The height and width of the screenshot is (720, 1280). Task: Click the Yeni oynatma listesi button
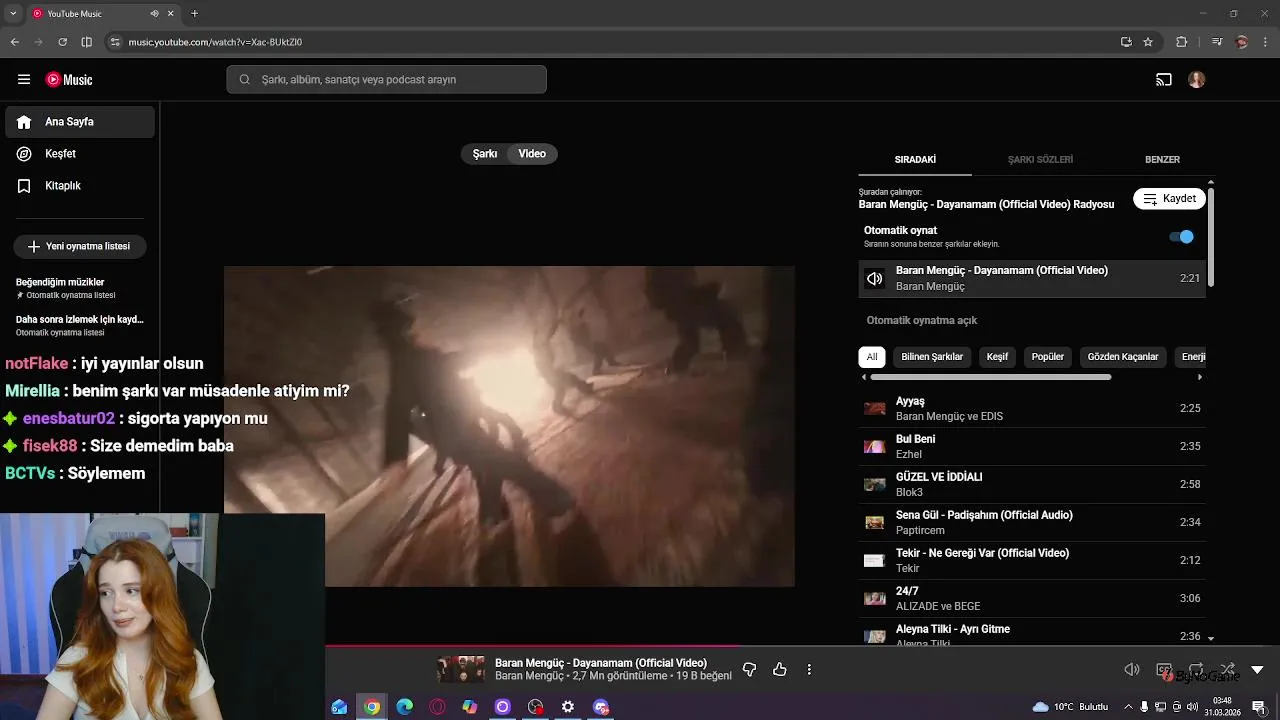click(80, 246)
